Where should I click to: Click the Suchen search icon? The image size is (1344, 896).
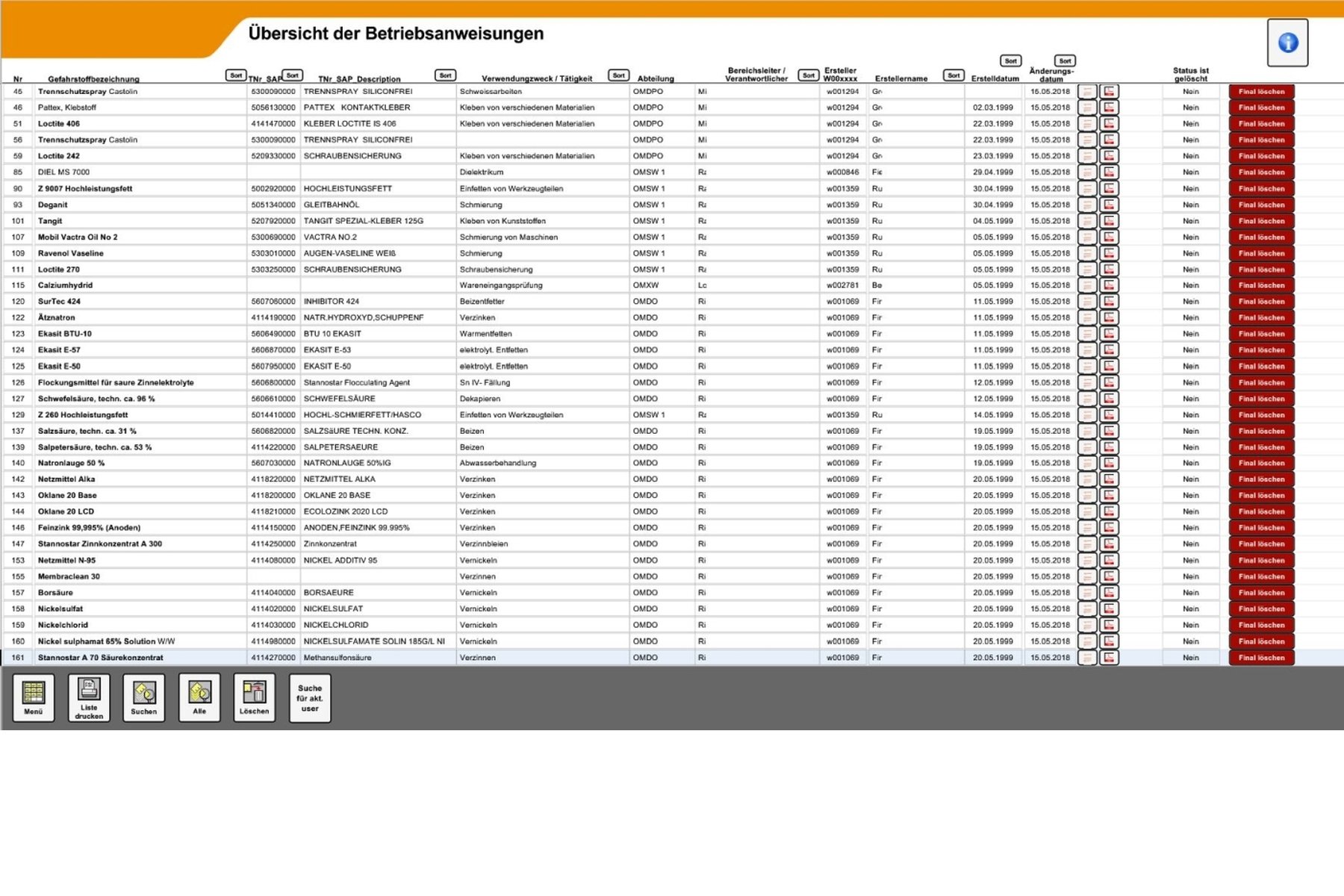[144, 697]
